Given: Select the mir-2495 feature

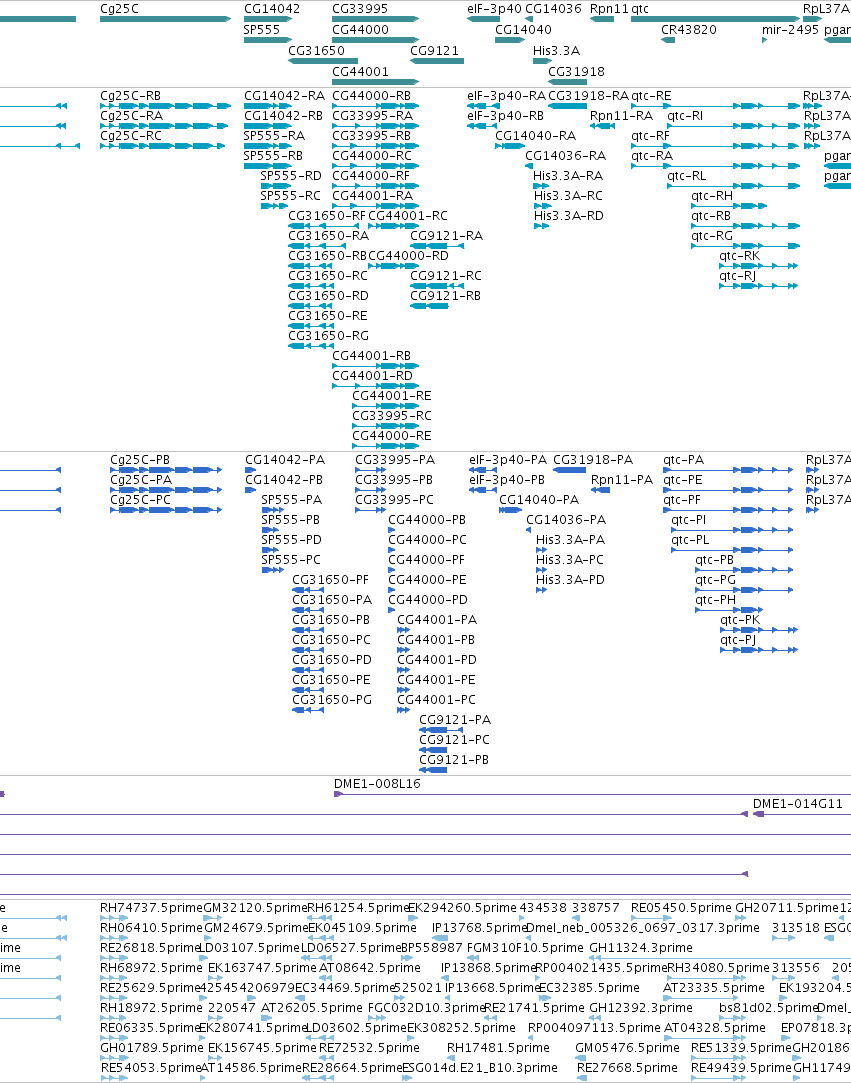Looking at the screenshot, I should pyautogui.click(x=790, y=30).
